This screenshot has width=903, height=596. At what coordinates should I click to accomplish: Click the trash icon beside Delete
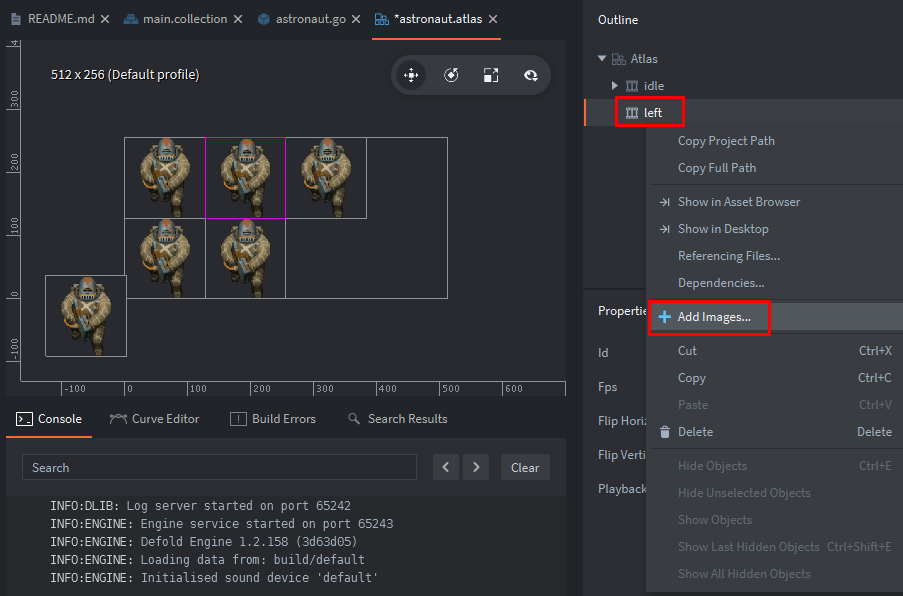pos(665,432)
